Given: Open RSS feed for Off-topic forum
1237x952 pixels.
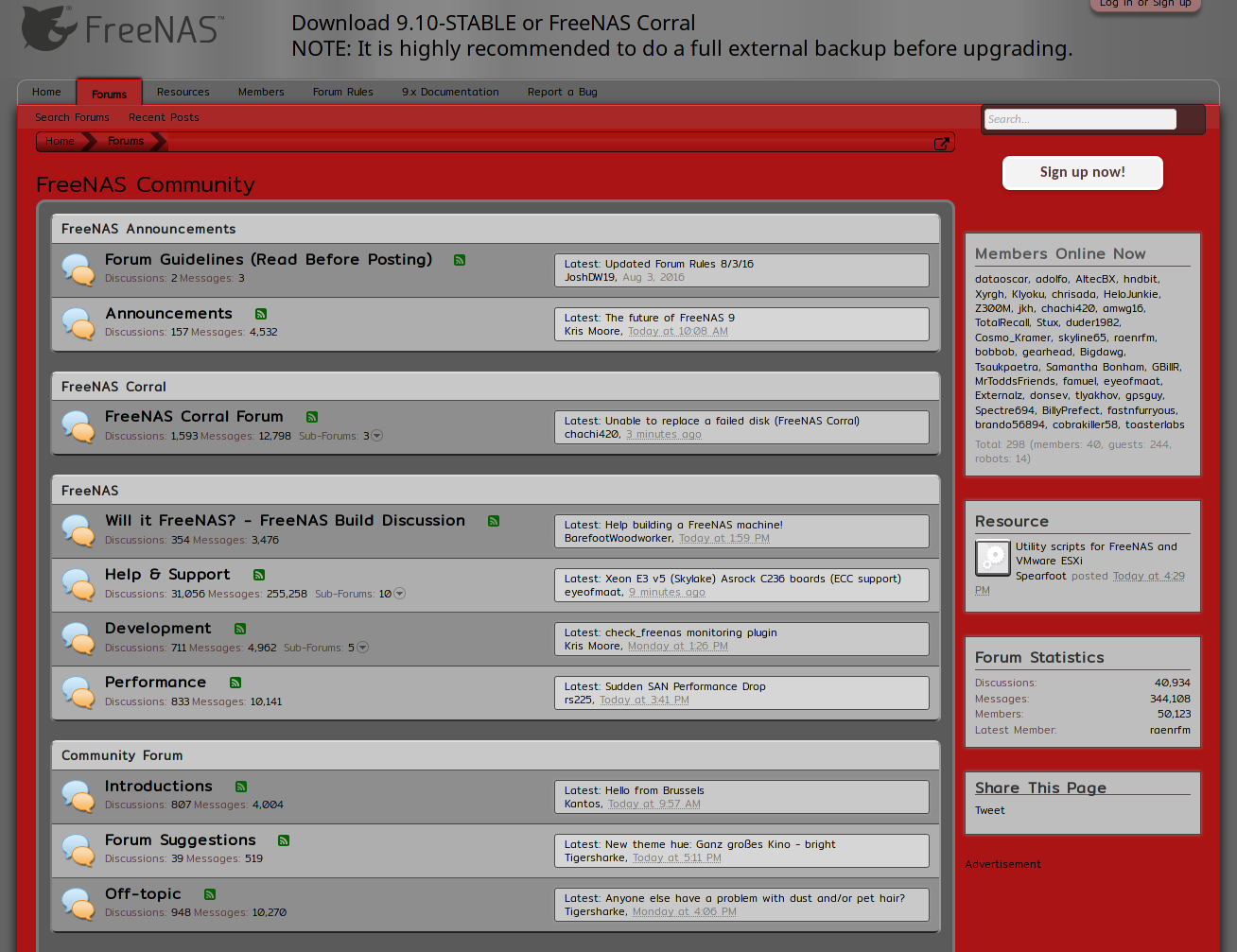Looking at the screenshot, I should [x=210, y=894].
